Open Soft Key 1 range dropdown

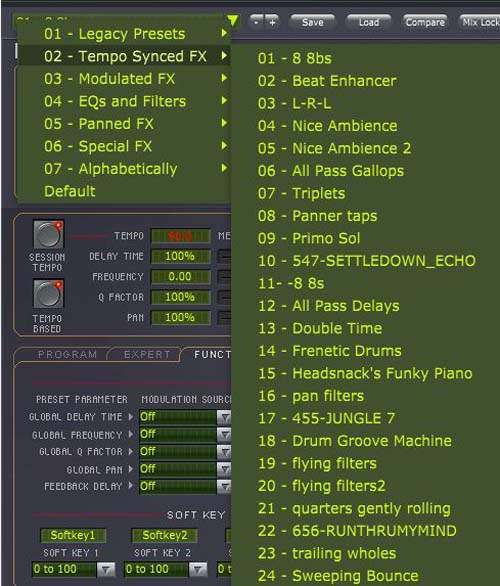pos(106,569)
